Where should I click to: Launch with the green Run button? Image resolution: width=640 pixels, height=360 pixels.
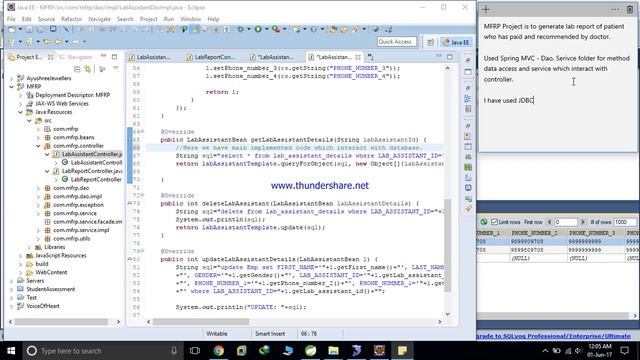point(258,29)
